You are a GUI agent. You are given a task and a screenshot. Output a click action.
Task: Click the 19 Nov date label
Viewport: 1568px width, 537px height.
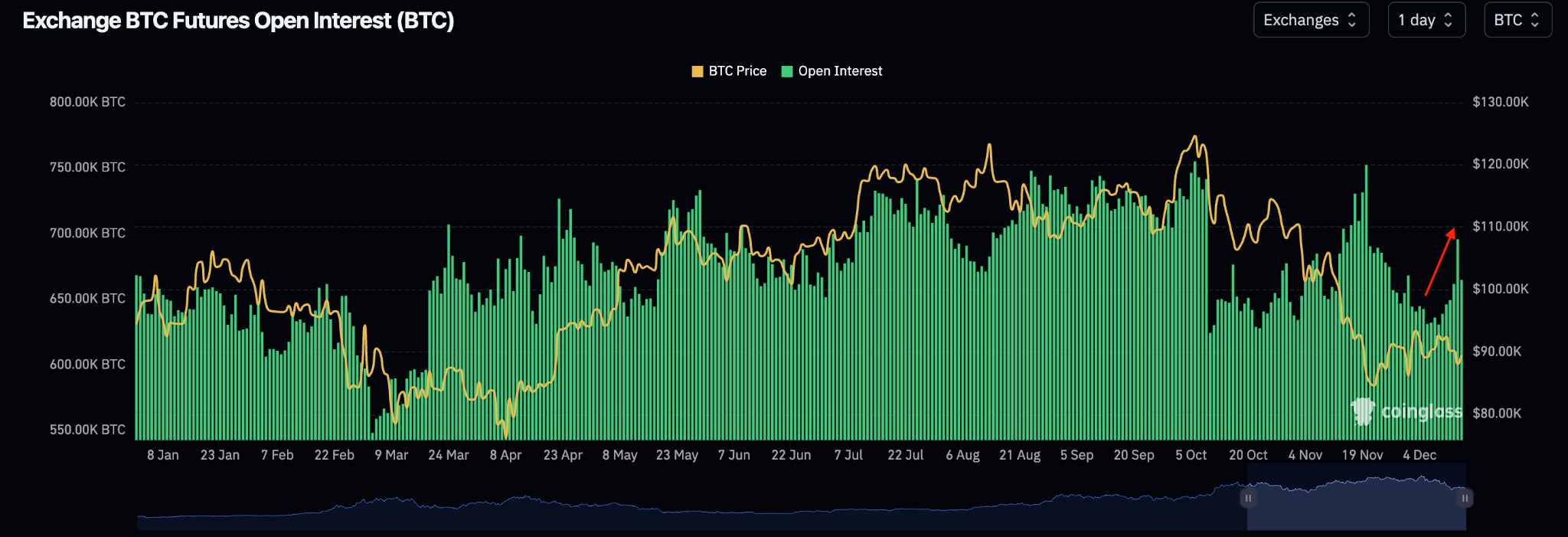click(x=1362, y=455)
